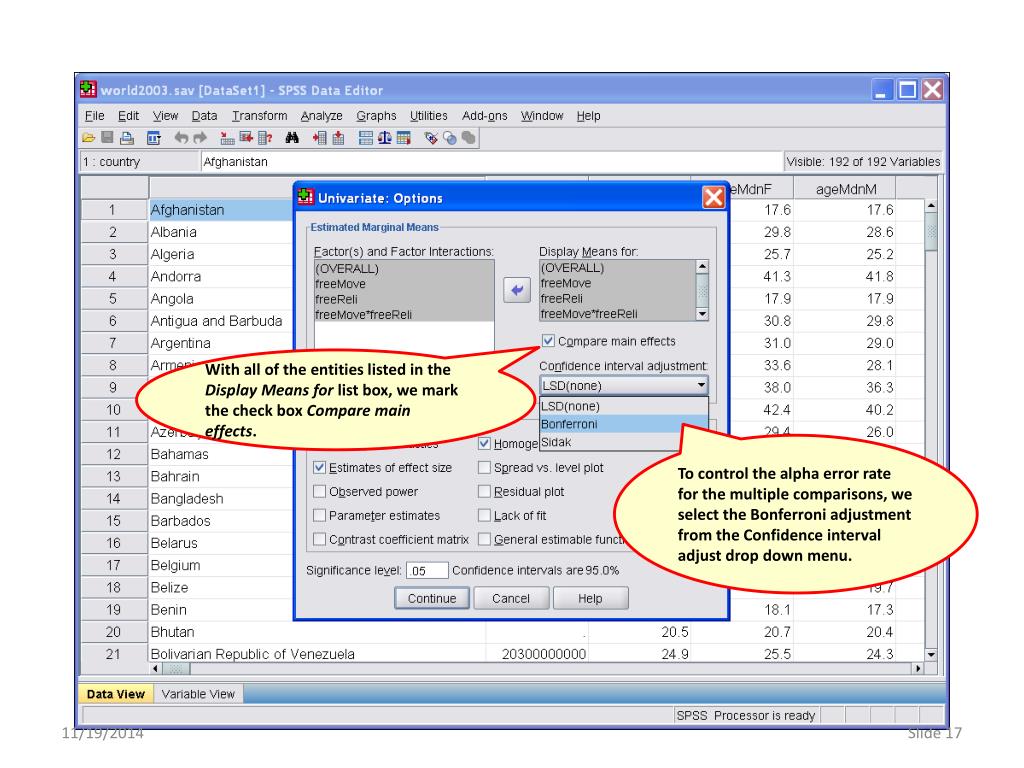Select Bonferroni from the adjustment list
The height and width of the screenshot is (768, 1024).
click(x=624, y=424)
